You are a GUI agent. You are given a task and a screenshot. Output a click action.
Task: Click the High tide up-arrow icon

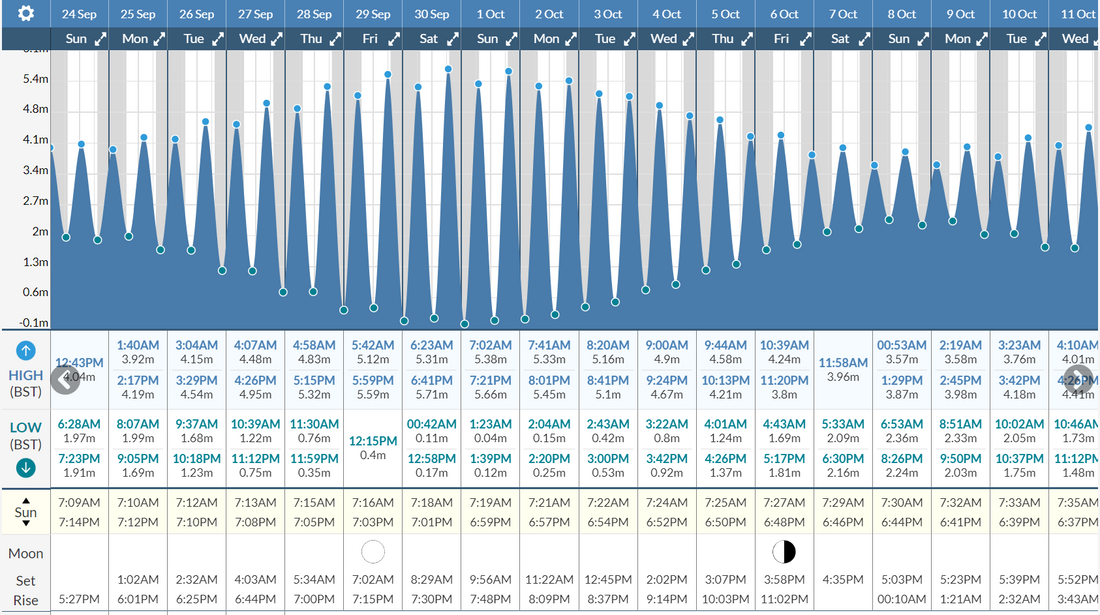click(26, 351)
